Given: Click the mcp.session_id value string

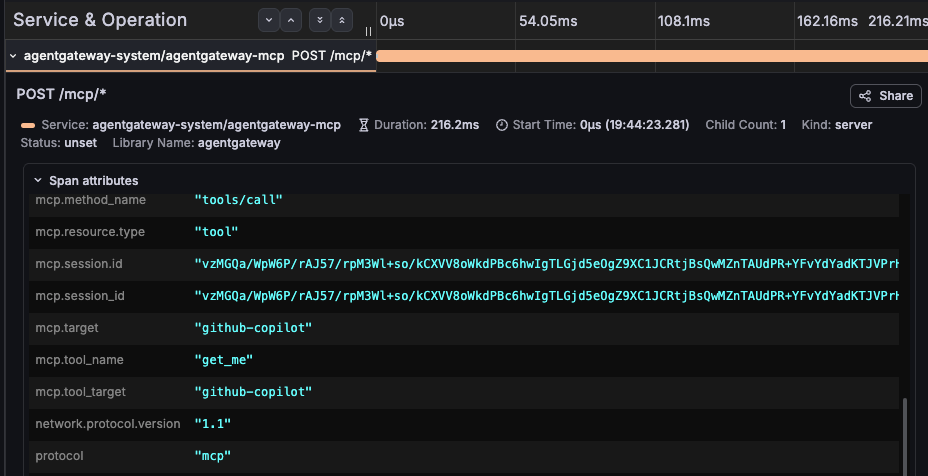Looking at the screenshot, I should (546, 296).
